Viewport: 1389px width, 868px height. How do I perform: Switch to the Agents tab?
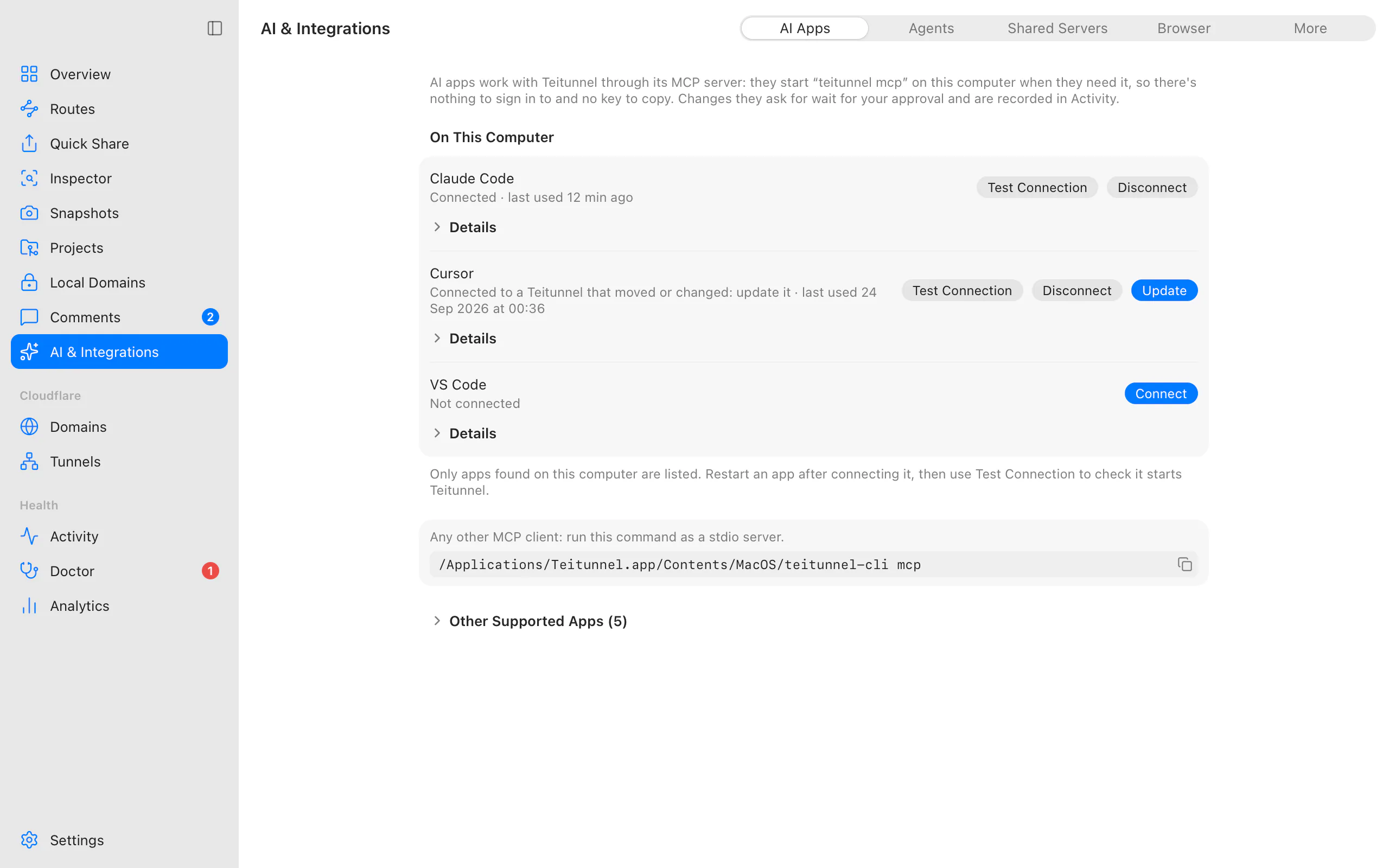click(x=931, y=28)
